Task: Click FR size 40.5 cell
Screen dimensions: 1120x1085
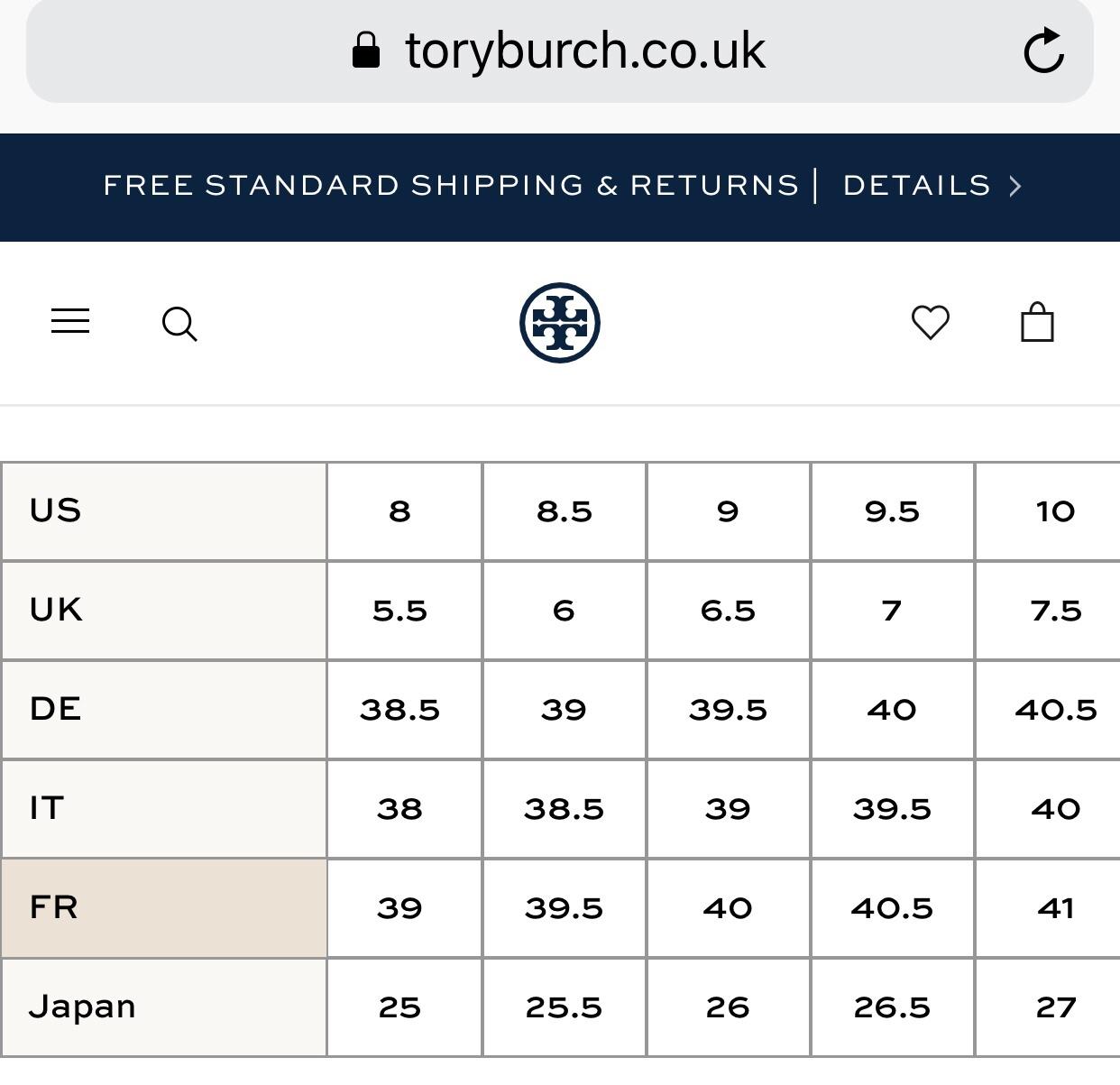Action: click(892, 908)
